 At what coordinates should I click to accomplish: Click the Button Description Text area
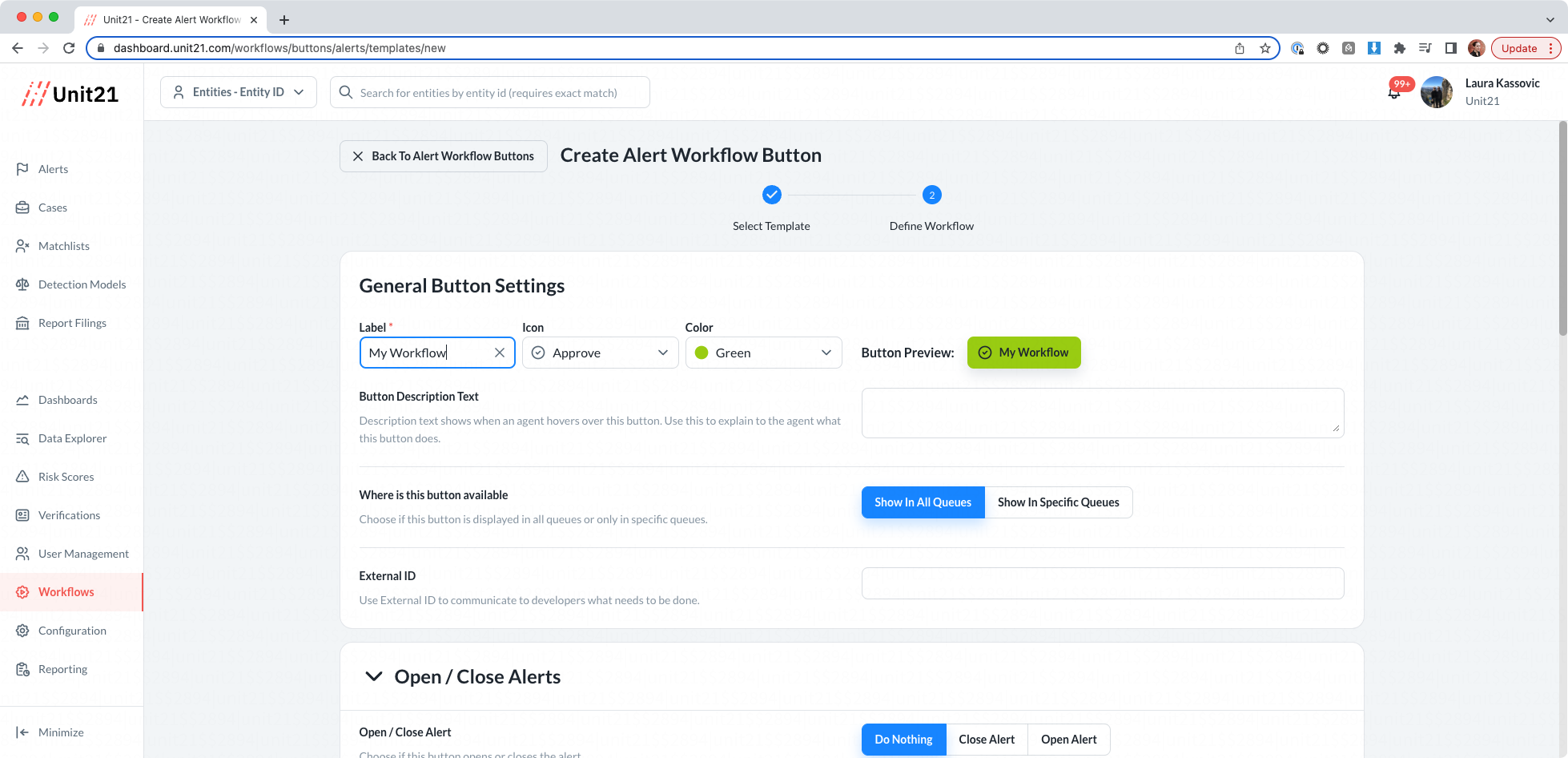pyautogui.click(x=1103, y=413)
